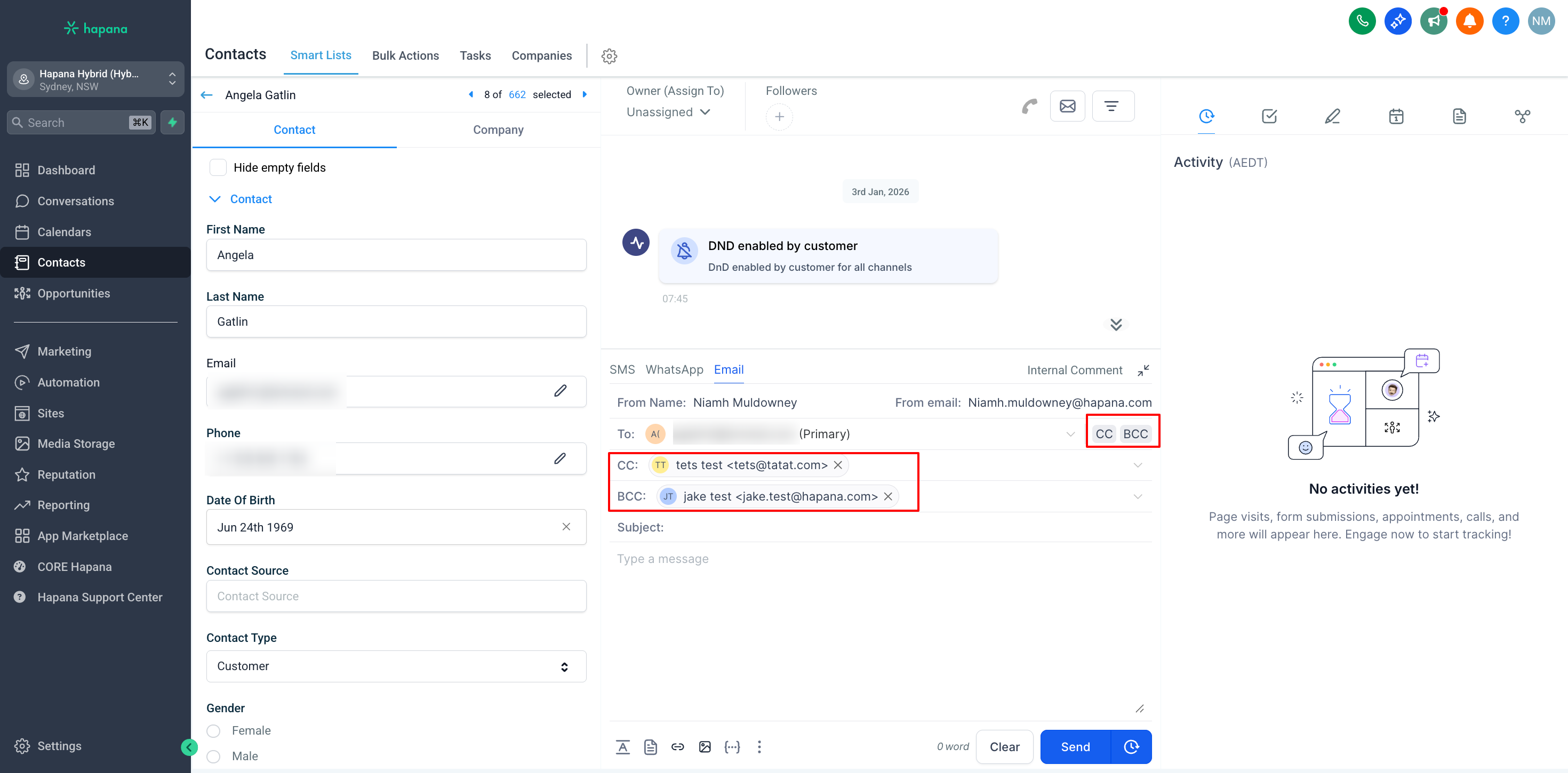Edit email using the pencil icon
This screenshot has width=1568, height=773.
pyautogui.click(x=560, y=391)
